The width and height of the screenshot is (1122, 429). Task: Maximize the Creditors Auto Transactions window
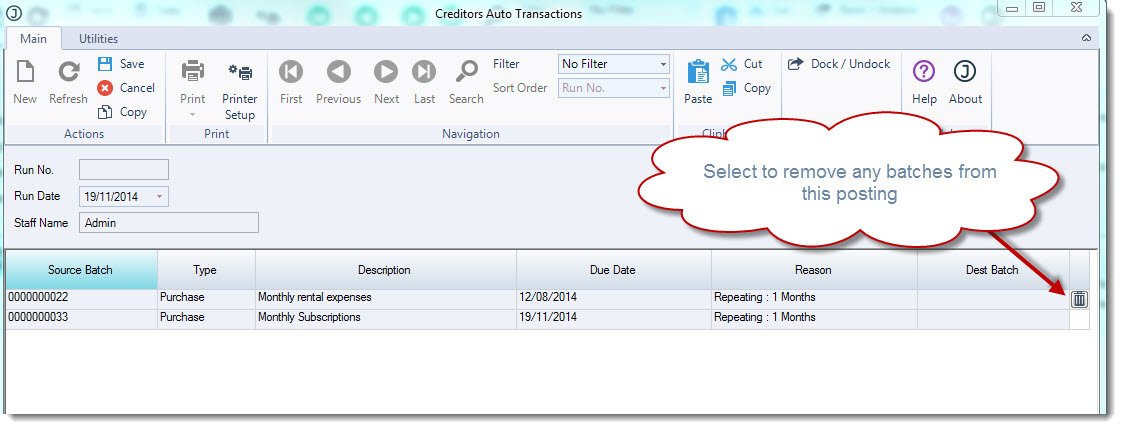click(1039, 8)
